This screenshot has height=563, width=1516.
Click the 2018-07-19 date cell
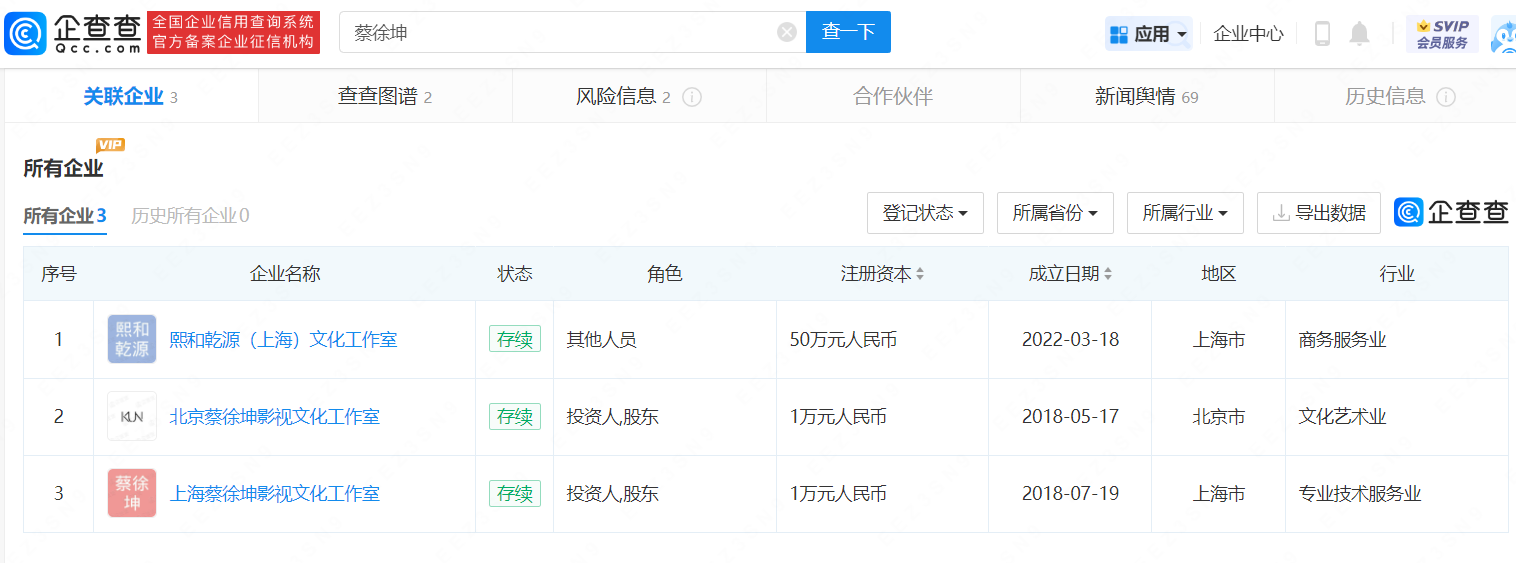(x=1070, y=494)
